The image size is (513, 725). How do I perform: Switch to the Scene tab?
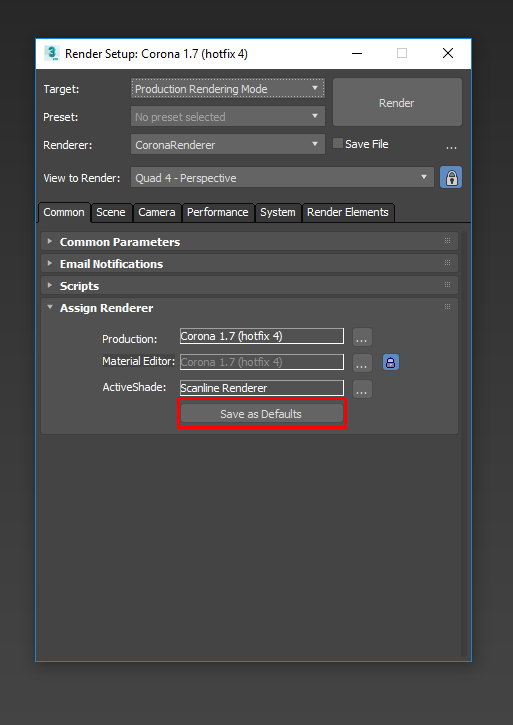click(x=111, y=212)
